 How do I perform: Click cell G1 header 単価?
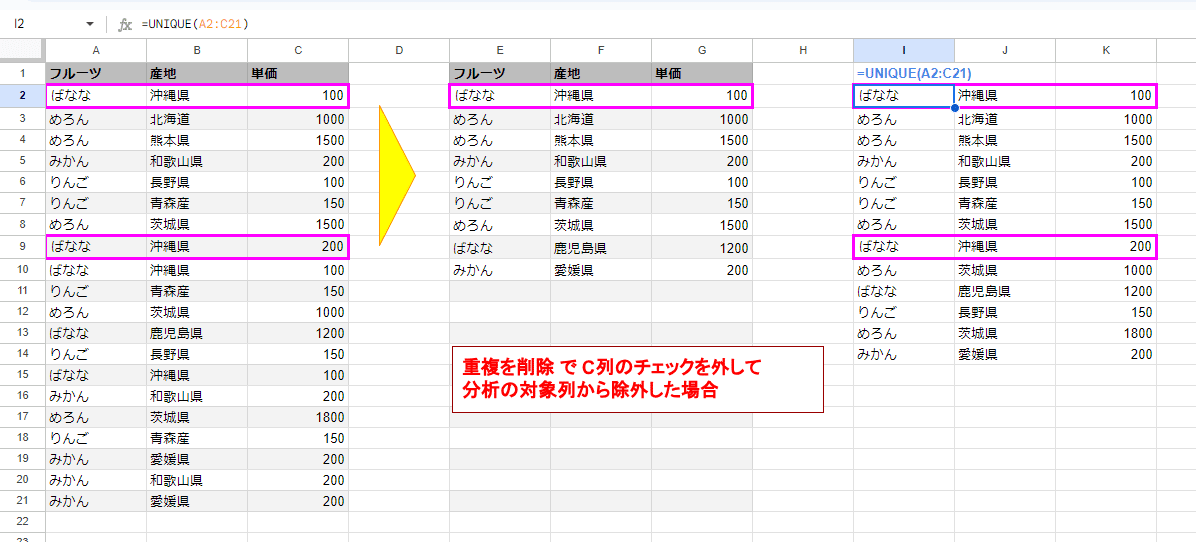pyautogui.click(x=702, y=73)
